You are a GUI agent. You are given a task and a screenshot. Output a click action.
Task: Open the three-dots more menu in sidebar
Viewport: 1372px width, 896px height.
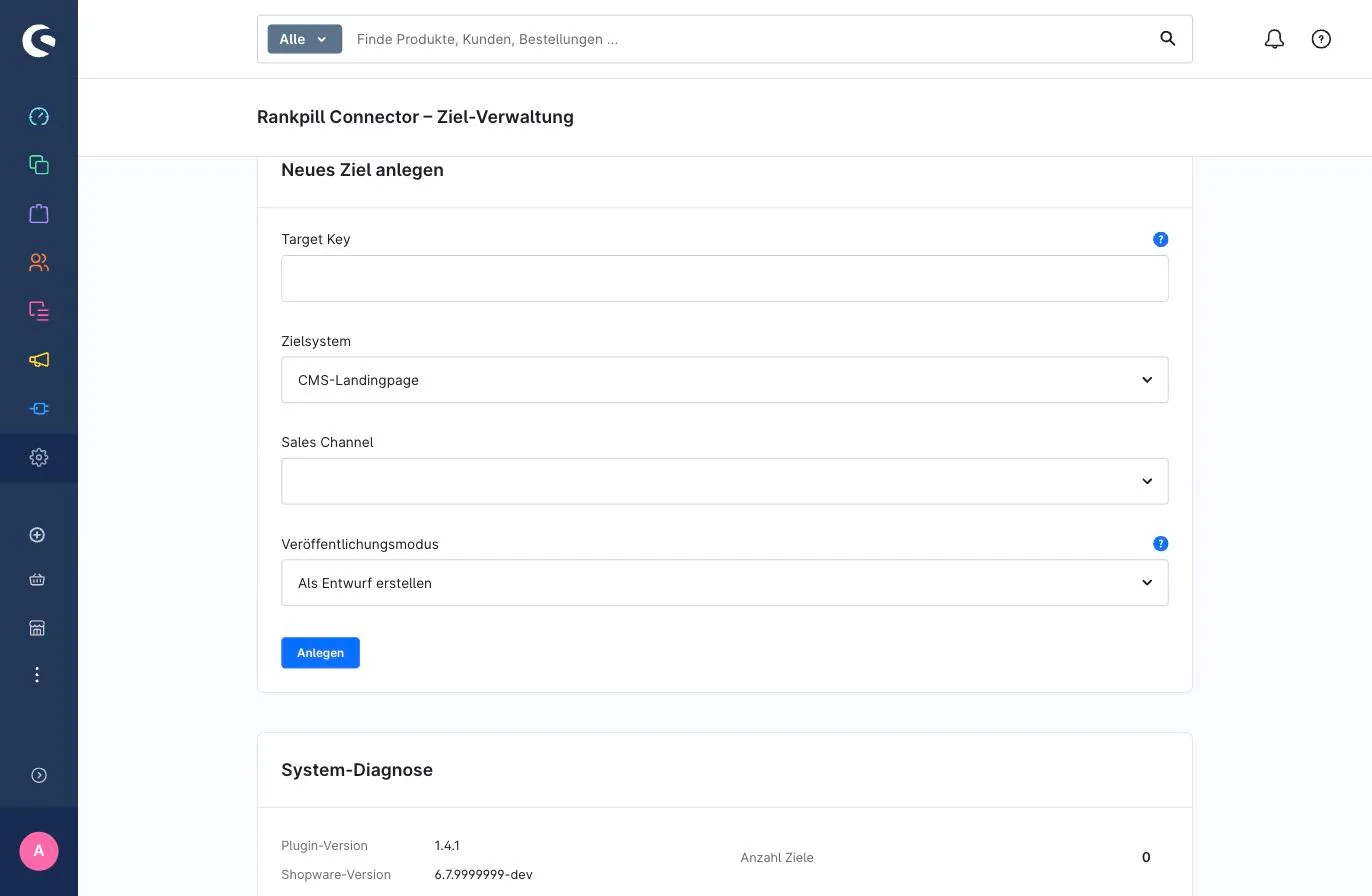tap(37, 675)
